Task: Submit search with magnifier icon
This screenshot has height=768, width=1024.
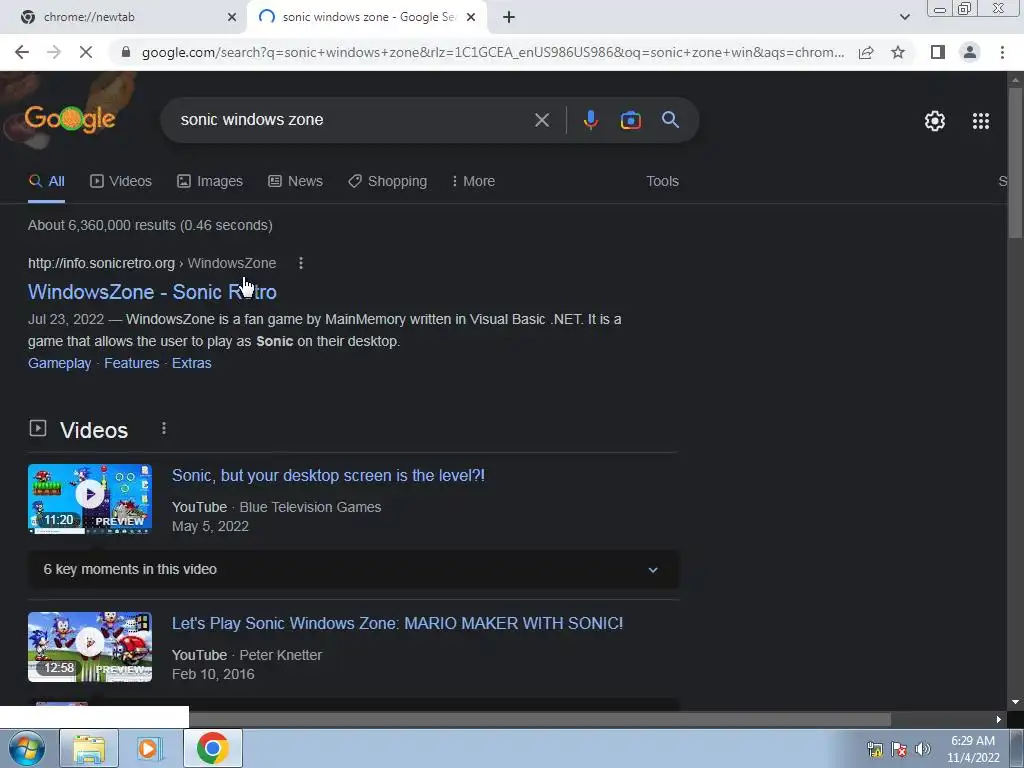Action: [x=670, y=120]
